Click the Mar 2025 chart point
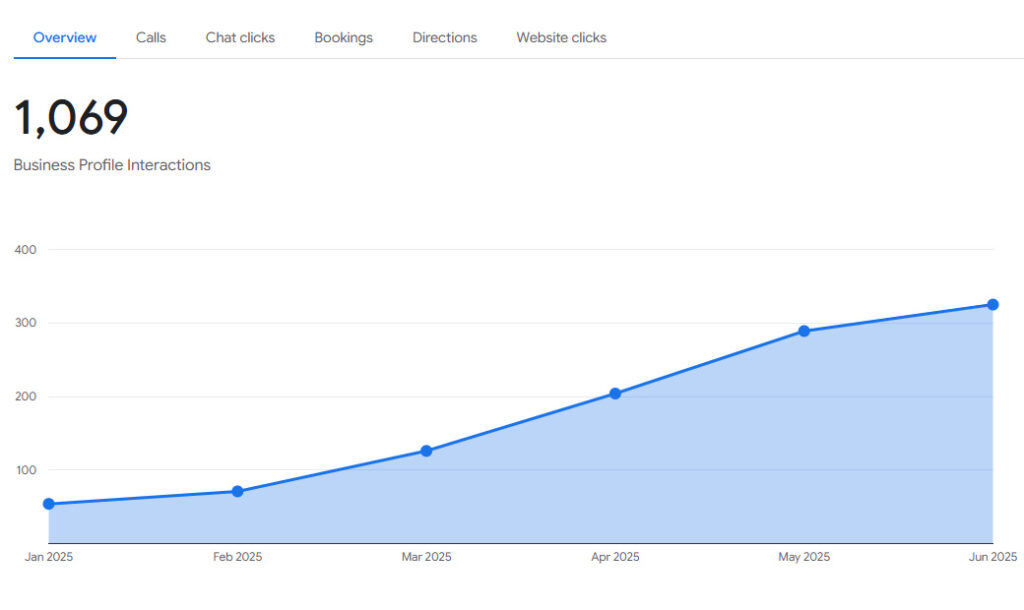This screenshot has width=1024, height=610. pyautogui.click(x=426, y=451)
